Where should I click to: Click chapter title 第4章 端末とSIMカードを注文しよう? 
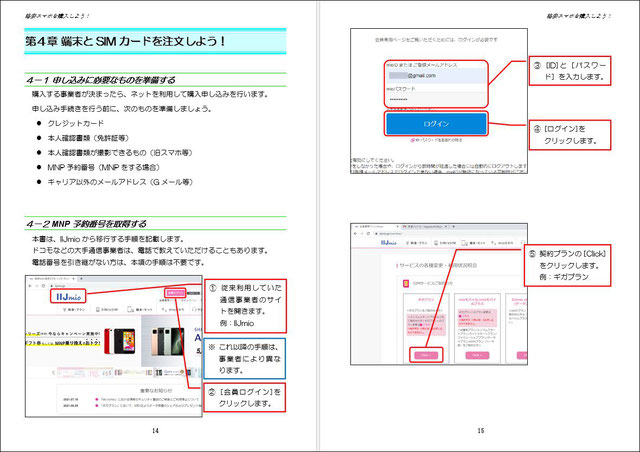pos(125,41)
